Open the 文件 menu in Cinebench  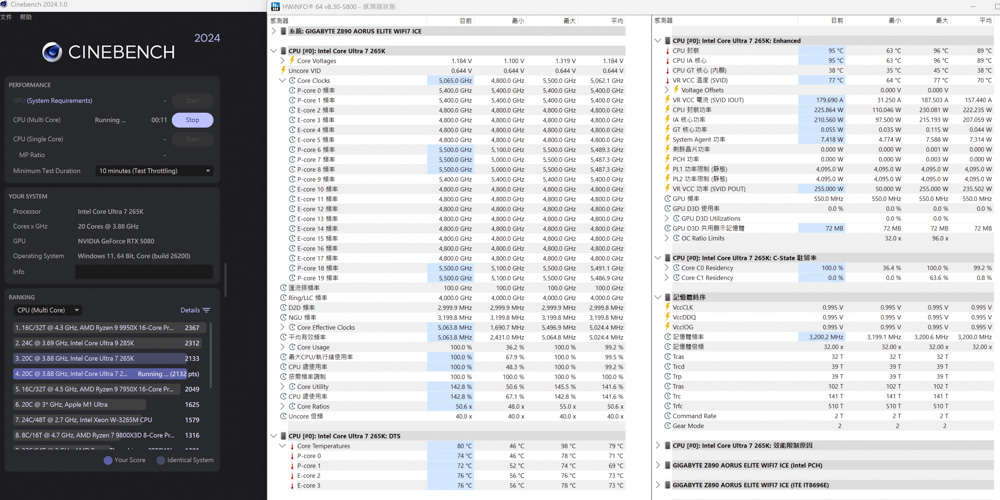[7, 17]
